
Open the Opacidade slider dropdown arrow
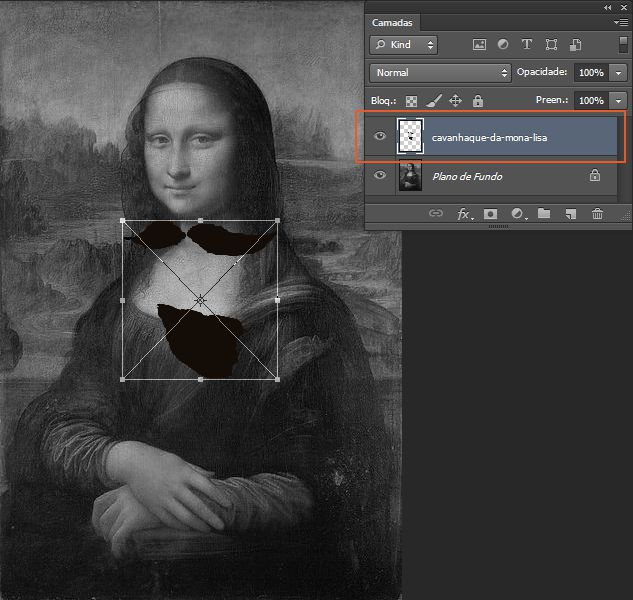click(x=618, y=73)
